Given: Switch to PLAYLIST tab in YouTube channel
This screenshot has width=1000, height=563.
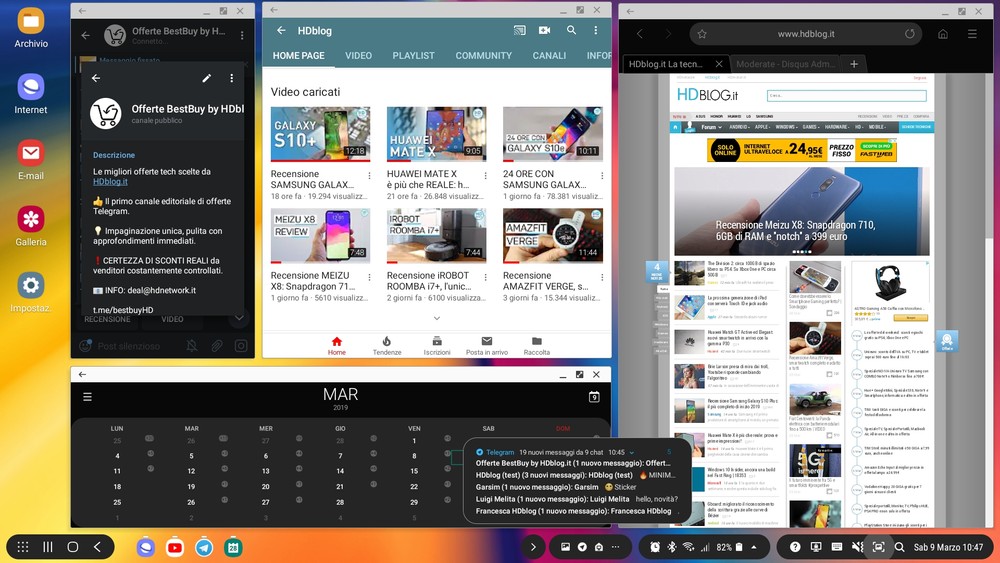Looking at the screenshot, I should (413, 55).
